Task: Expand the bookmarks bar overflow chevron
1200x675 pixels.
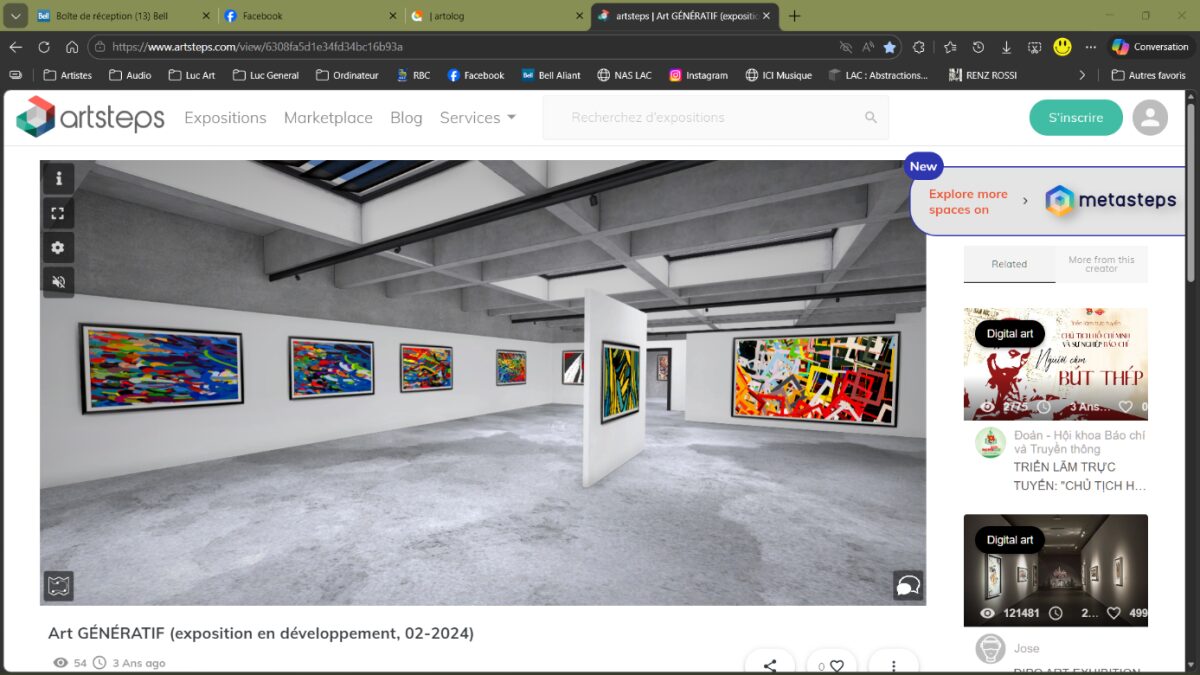Action: pyautogui.click(x=1082, y=74)
